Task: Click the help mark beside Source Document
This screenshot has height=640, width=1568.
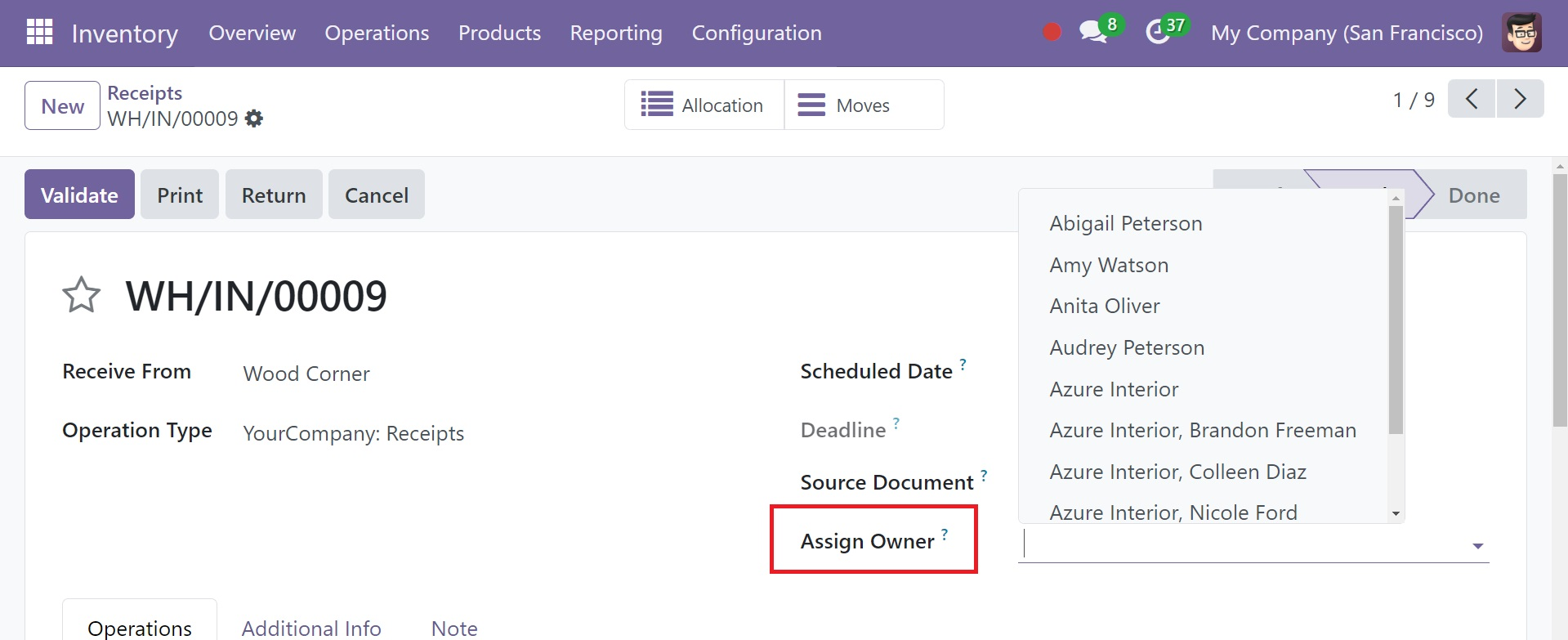Action: click(984, 475)
